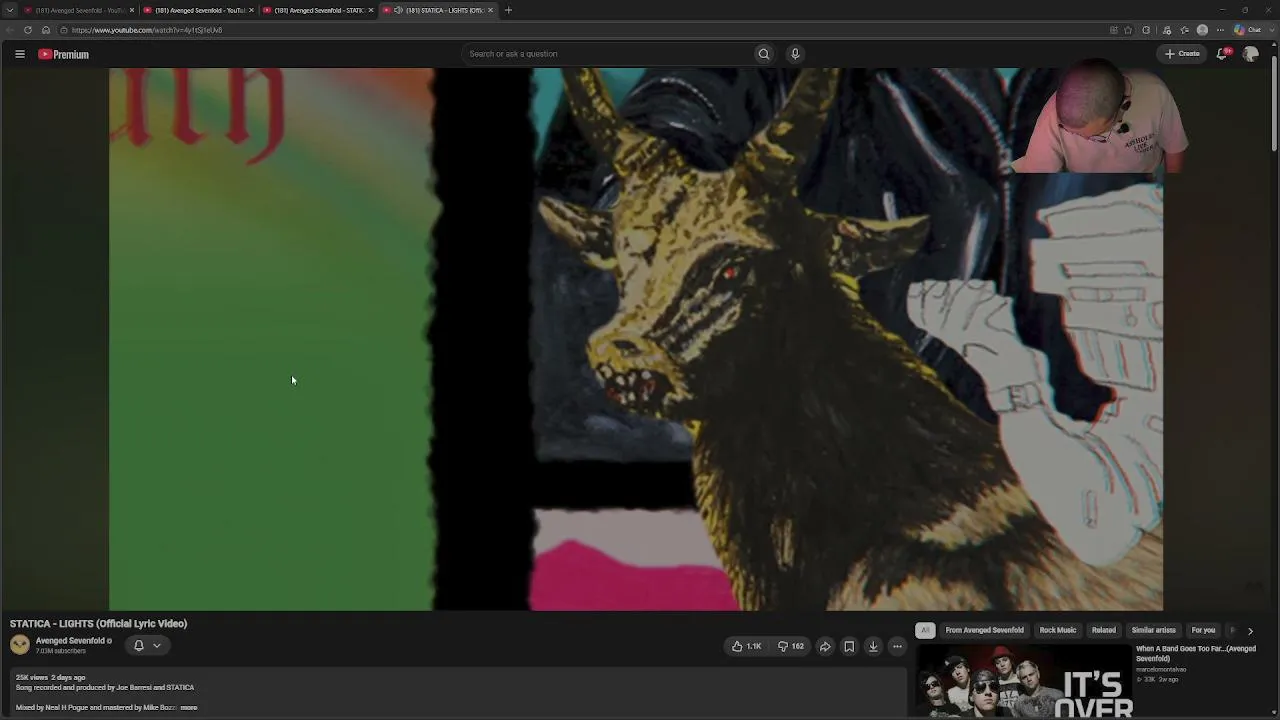The width and height of the screenshot is (1280, 720).
Task: Download the video
Action: pos(873,646)
